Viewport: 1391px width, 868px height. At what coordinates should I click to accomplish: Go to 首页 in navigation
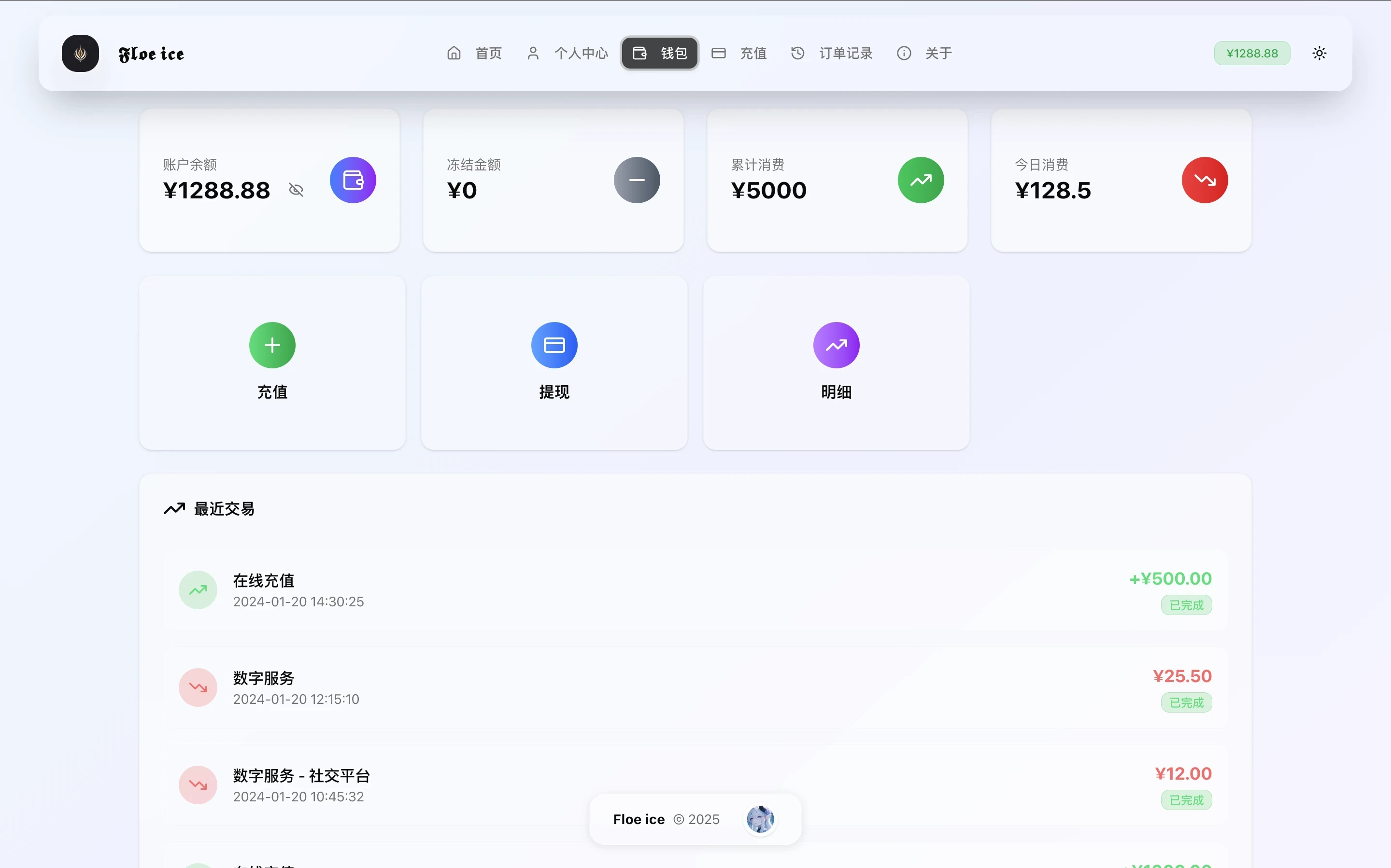coord(474,54)
